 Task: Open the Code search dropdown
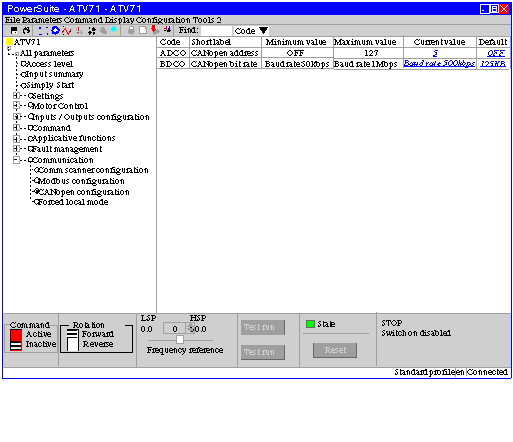point(251,31)
